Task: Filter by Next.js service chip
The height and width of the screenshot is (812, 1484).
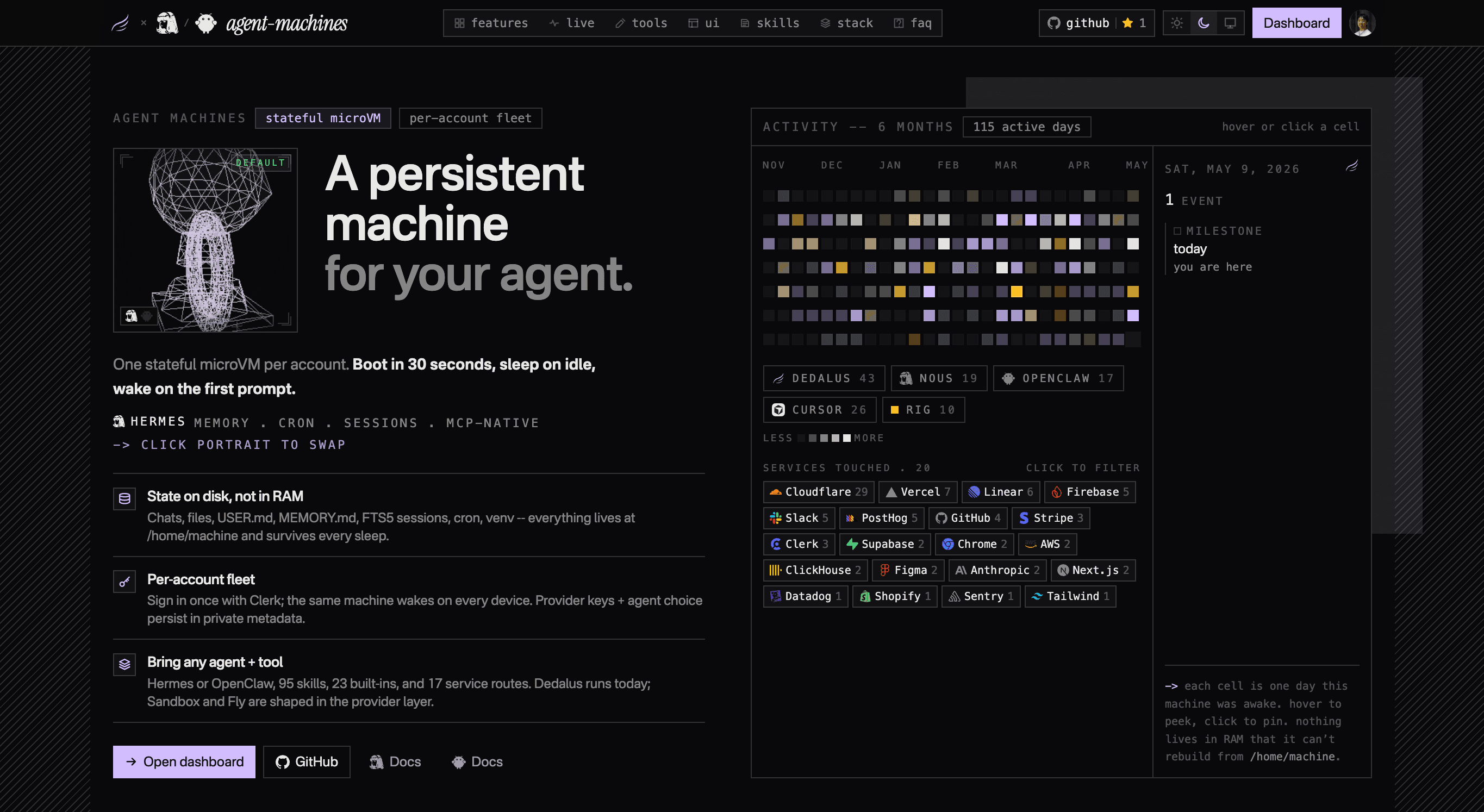Action: coord(1093,570)
